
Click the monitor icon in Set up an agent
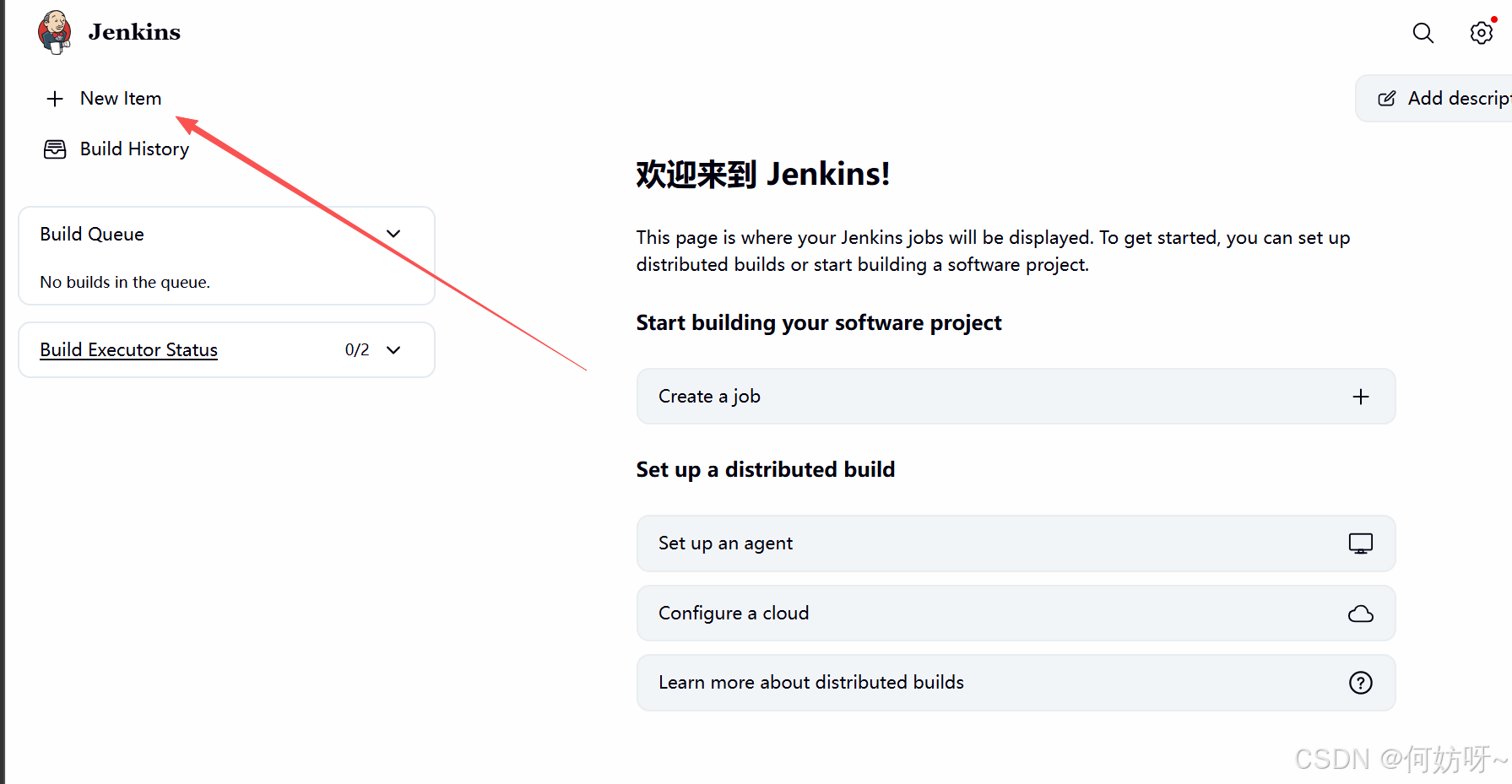click(x=1361, y=543)
